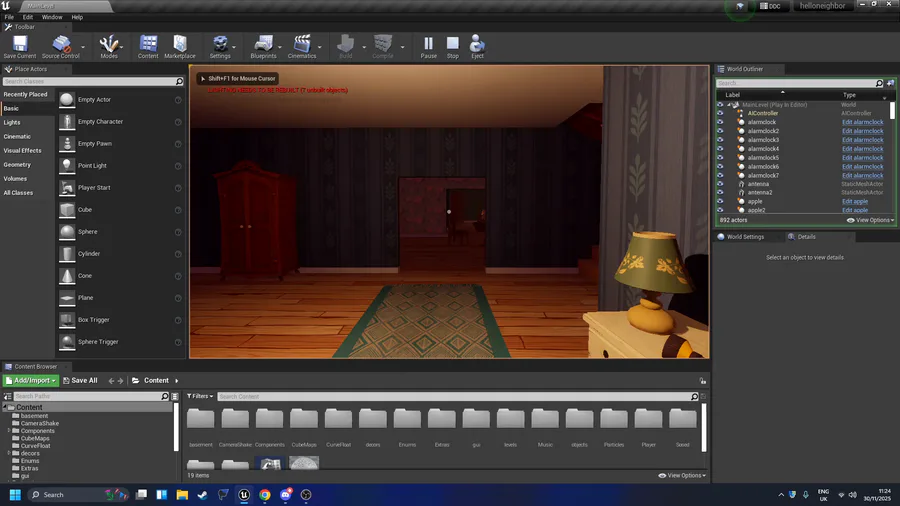
Task: Open the Content toolbar icon
Action: click(x=148, y=46)
